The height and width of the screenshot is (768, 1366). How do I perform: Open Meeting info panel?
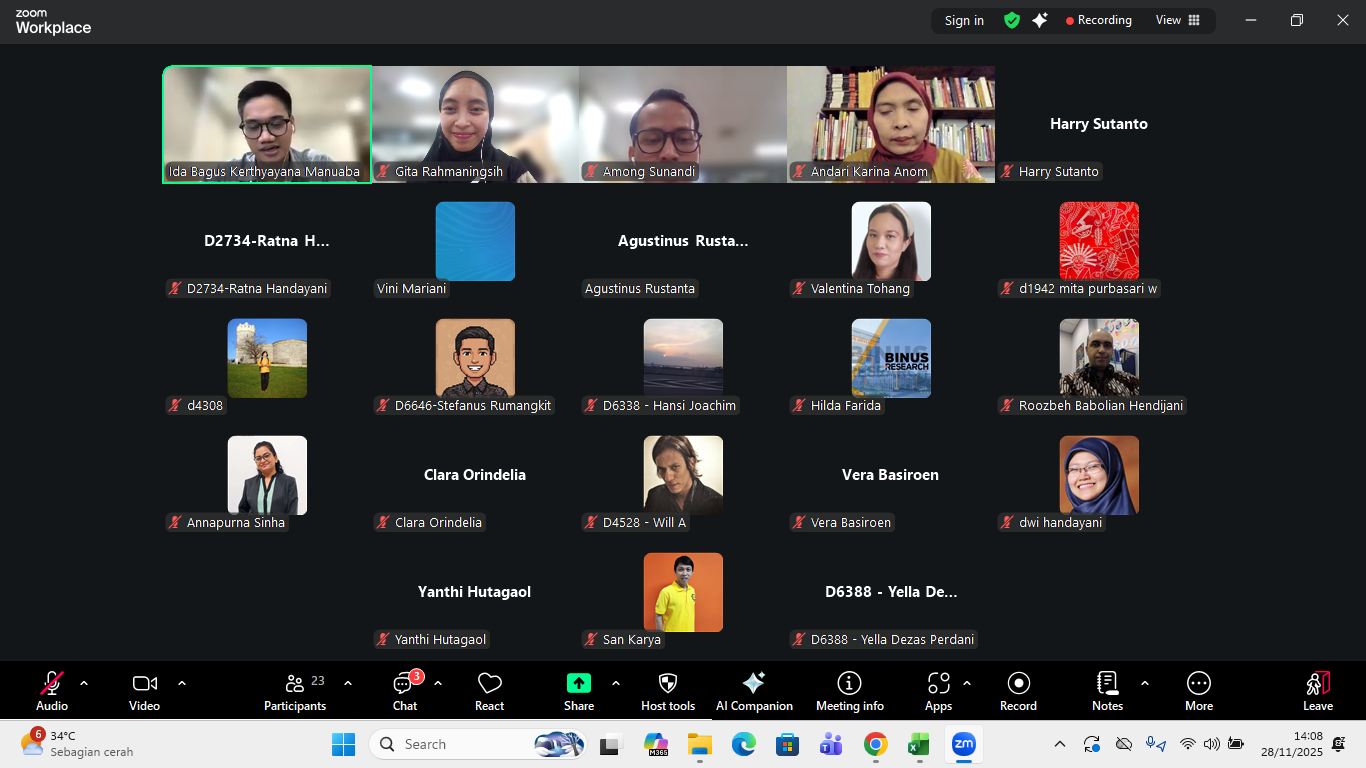849,691
